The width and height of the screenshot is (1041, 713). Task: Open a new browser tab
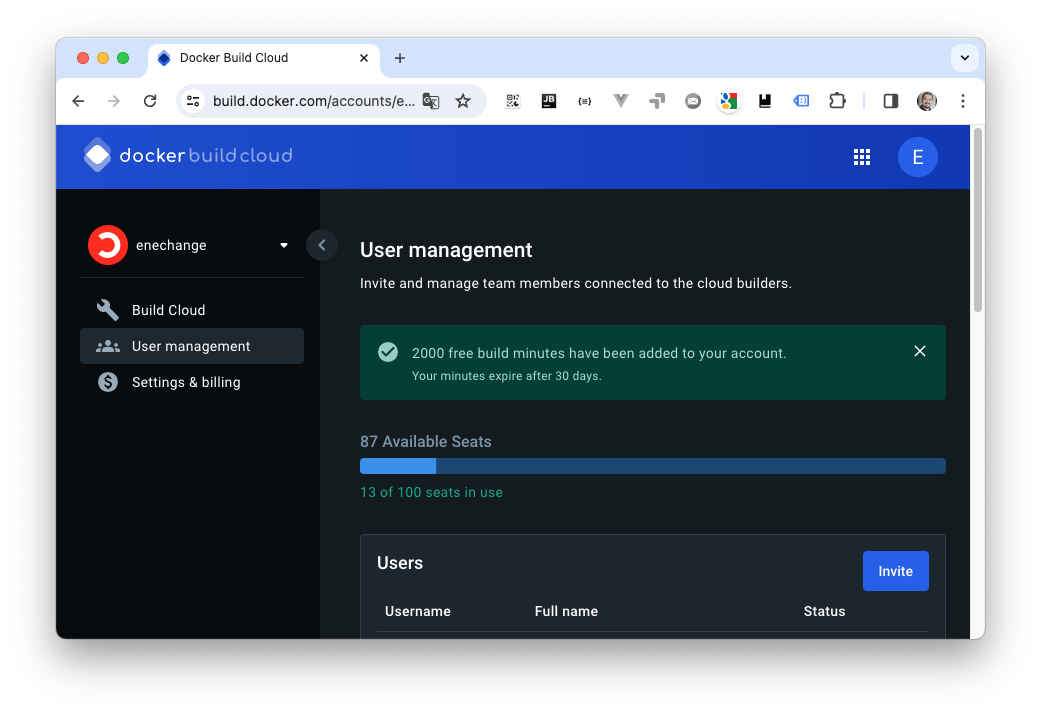pyautogui.click(x=400, y=58)
